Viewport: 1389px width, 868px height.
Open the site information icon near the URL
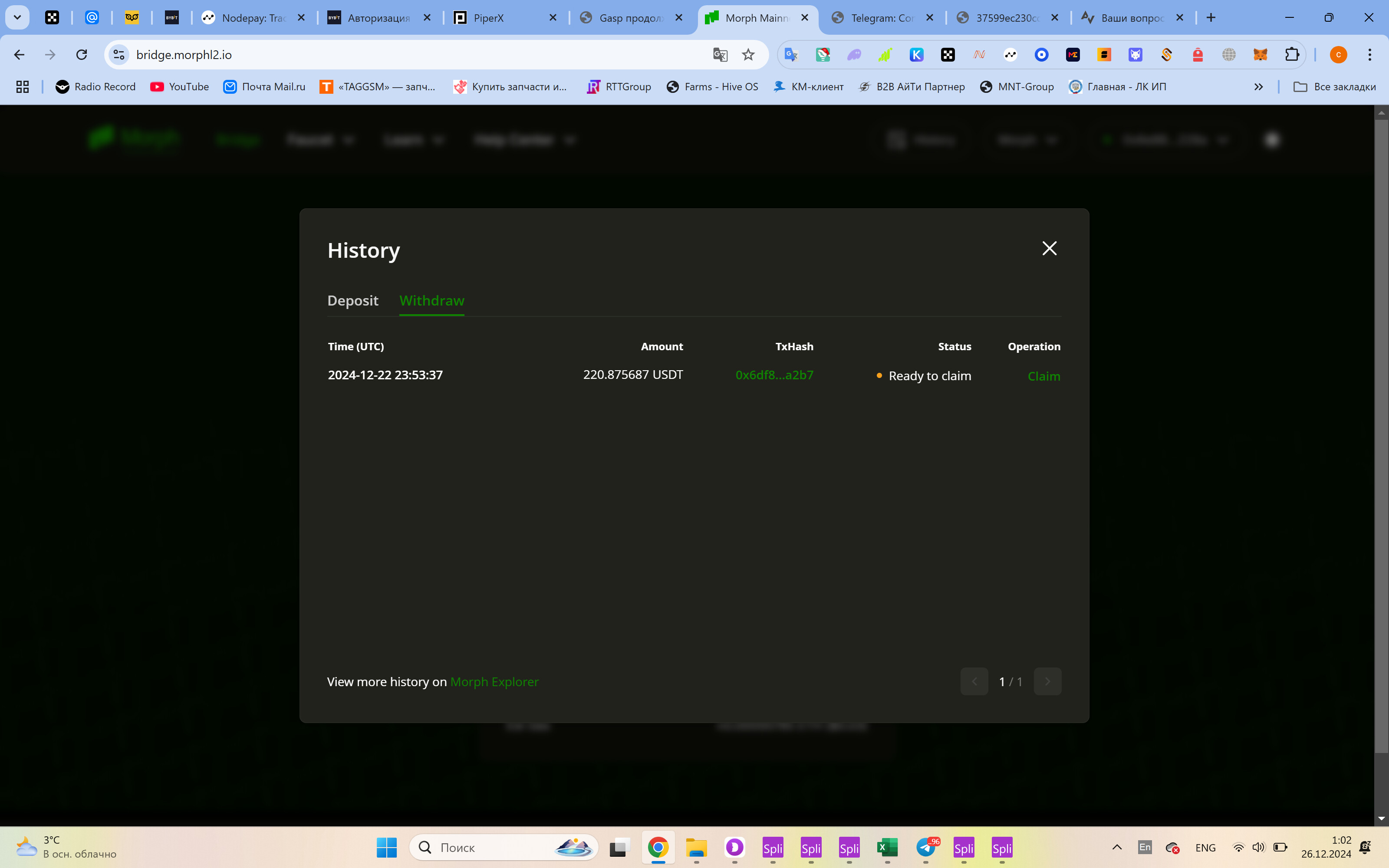119,55
